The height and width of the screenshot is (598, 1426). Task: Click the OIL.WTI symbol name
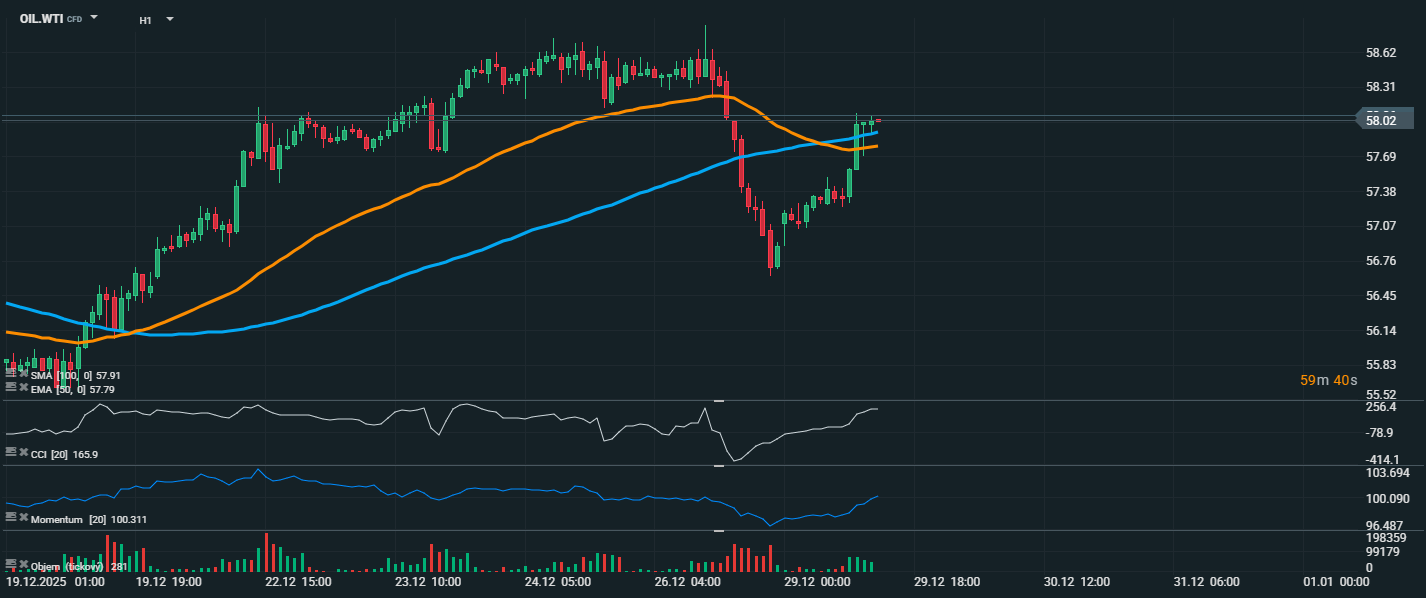(41, 19)
